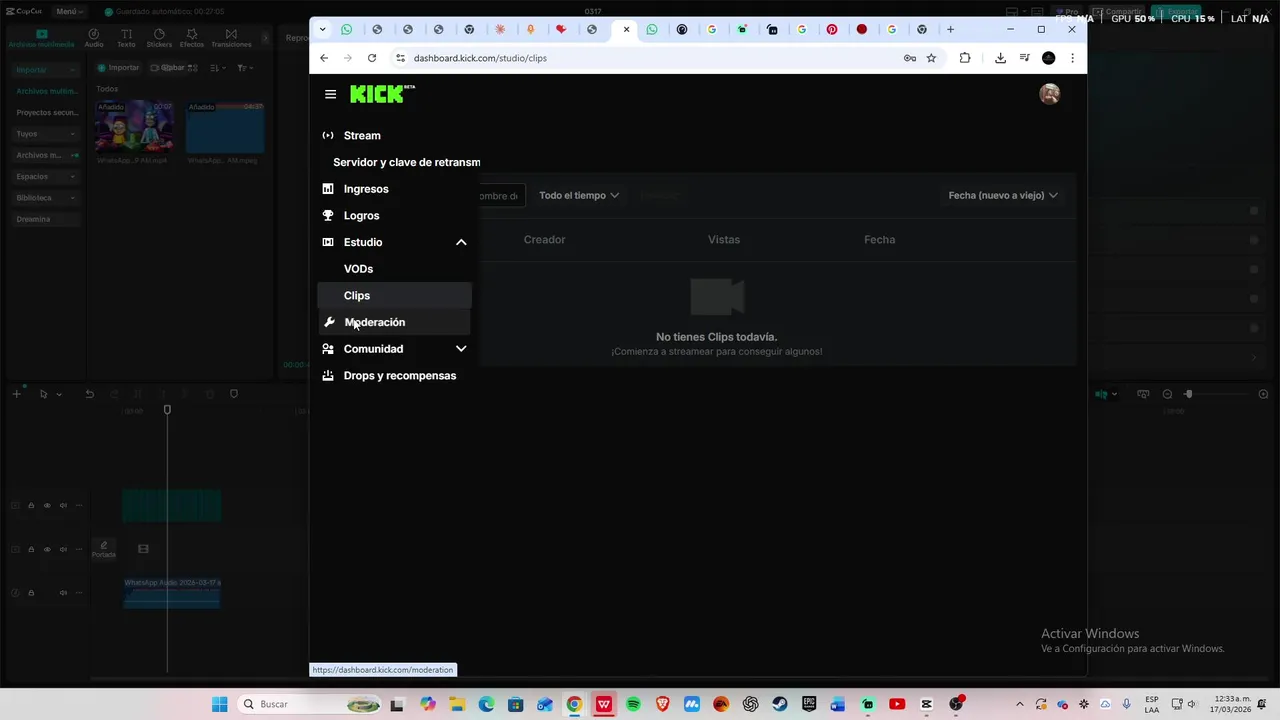The height and width of the screenshot is (720, 1280).
Task: Collapse the Estudio section chevron
Action: click(x=461, y=242)
